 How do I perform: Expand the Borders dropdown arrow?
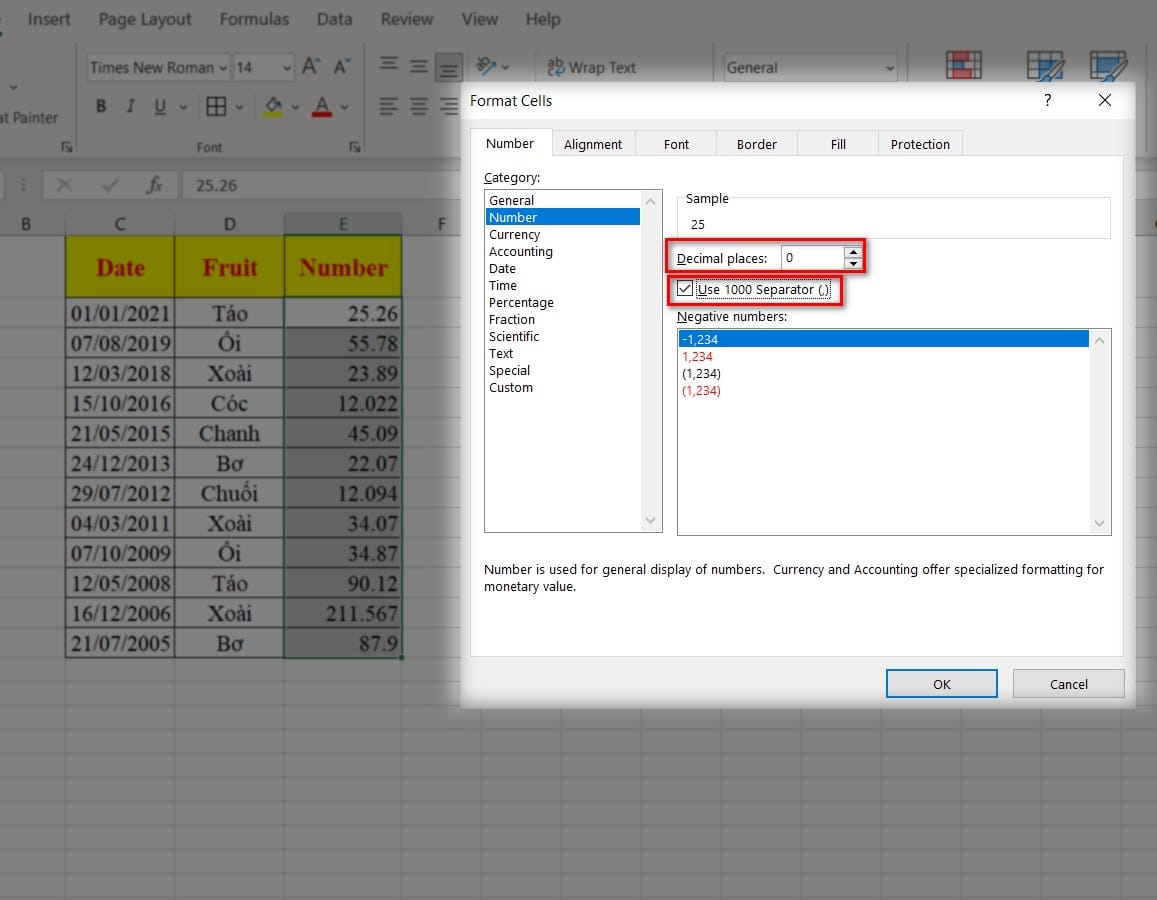click(x=239, y=107)
